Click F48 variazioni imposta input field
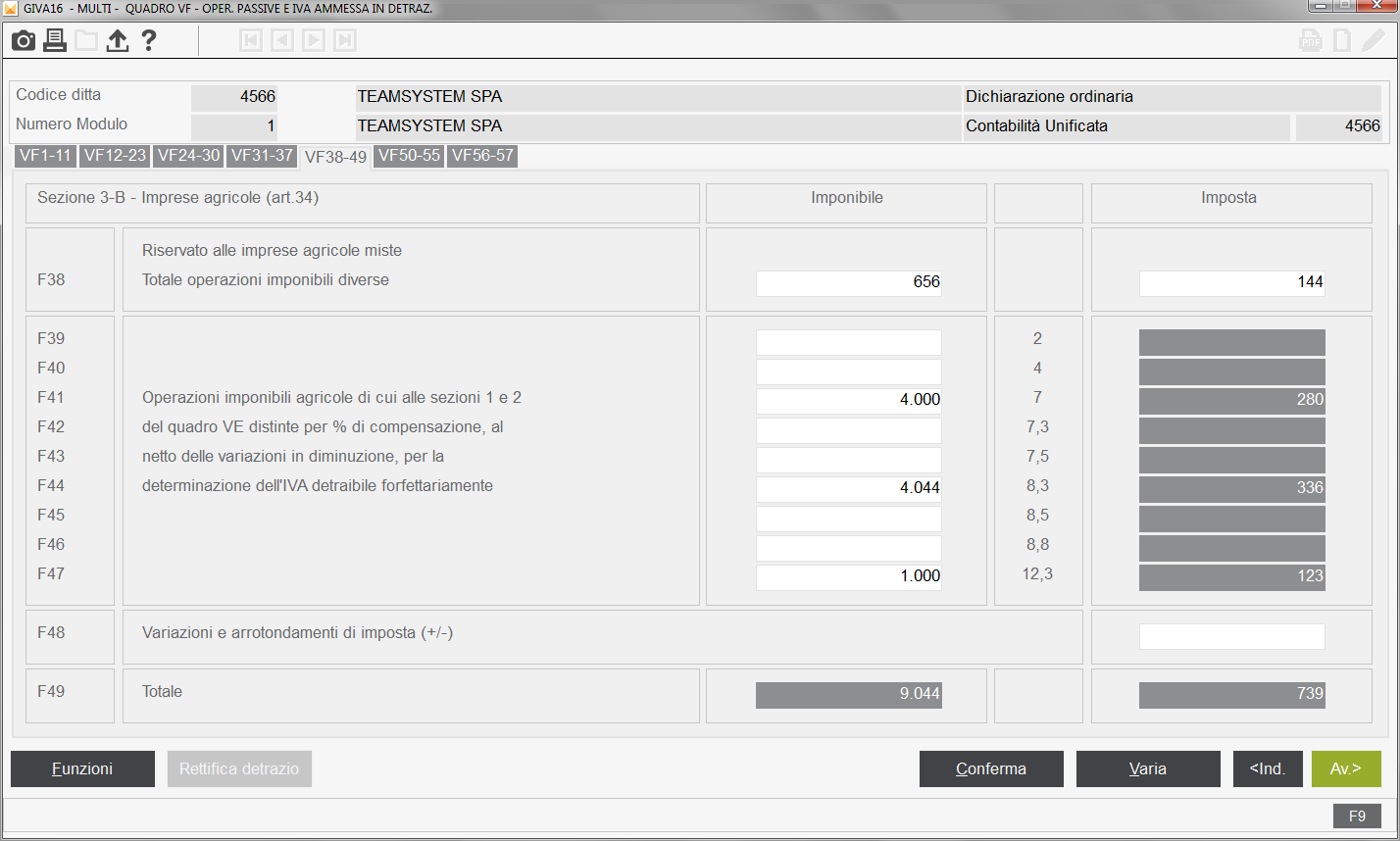This screenshot has width=1400, height=841. [x=1232, y=636]
